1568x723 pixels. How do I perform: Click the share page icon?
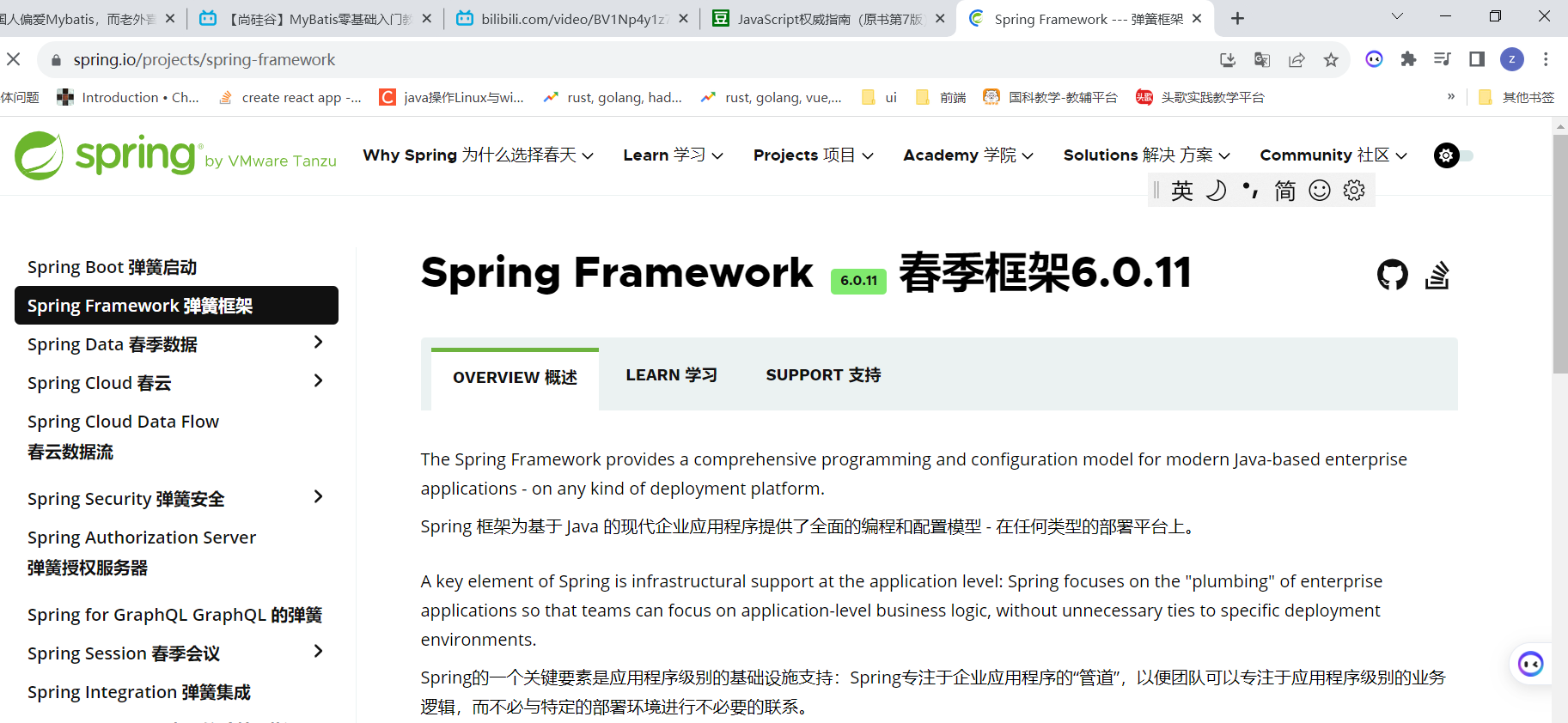[1296, 60]
